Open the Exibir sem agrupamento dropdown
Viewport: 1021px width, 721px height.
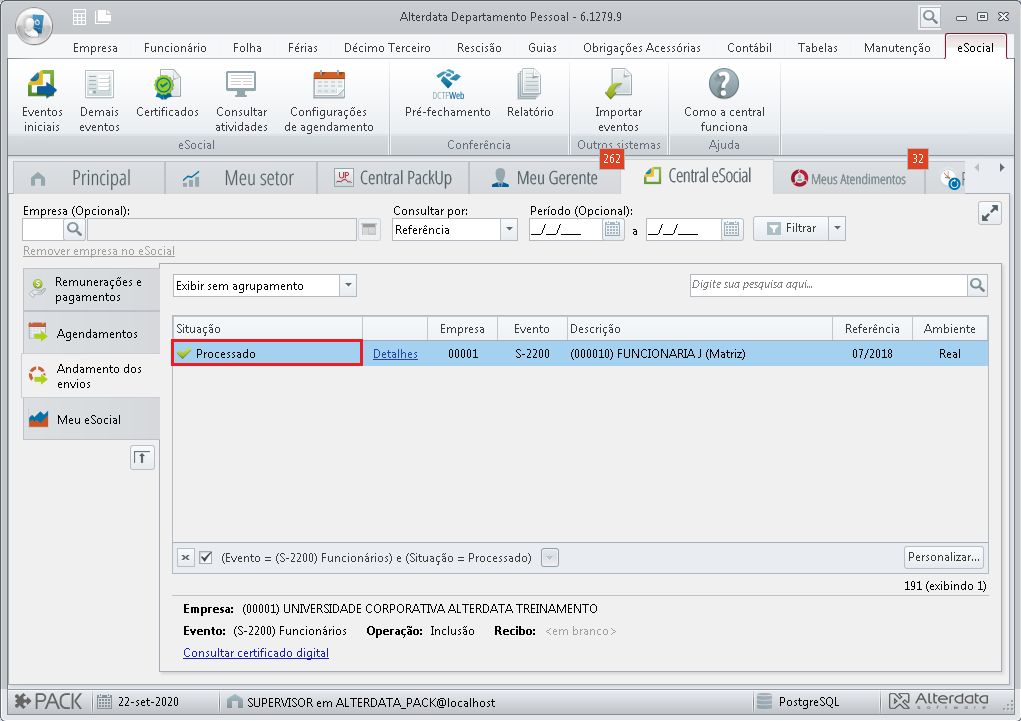tap(348, 285)
